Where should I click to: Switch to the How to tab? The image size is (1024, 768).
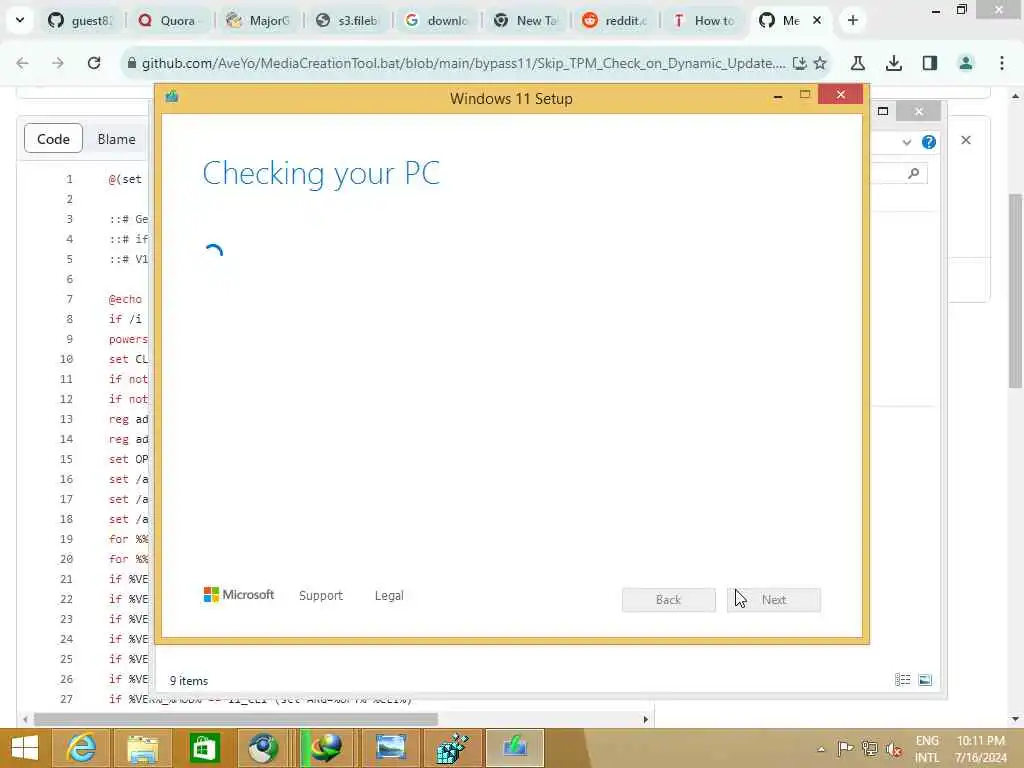point(703,20)
